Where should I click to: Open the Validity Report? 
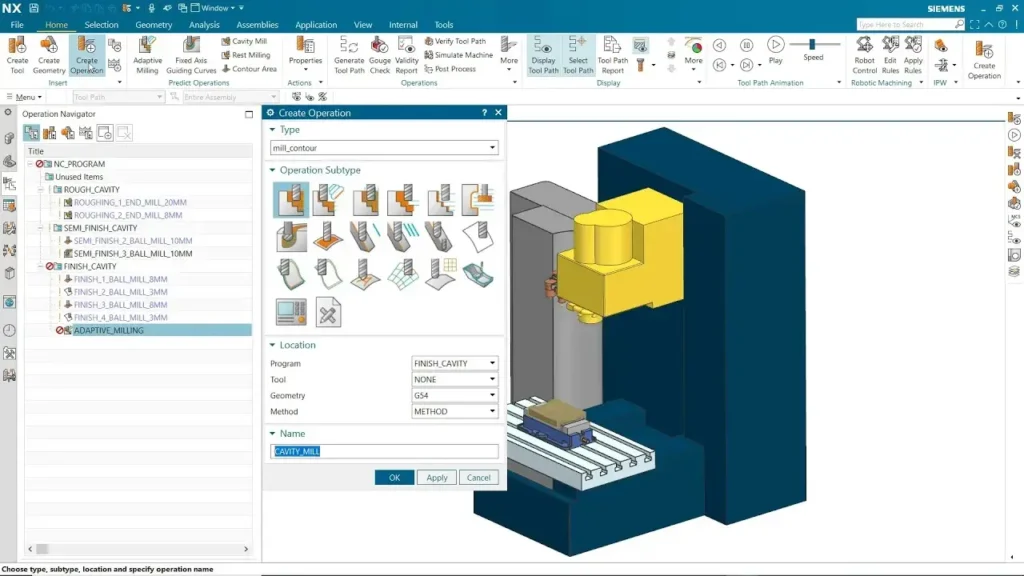(x=406, y=56)
